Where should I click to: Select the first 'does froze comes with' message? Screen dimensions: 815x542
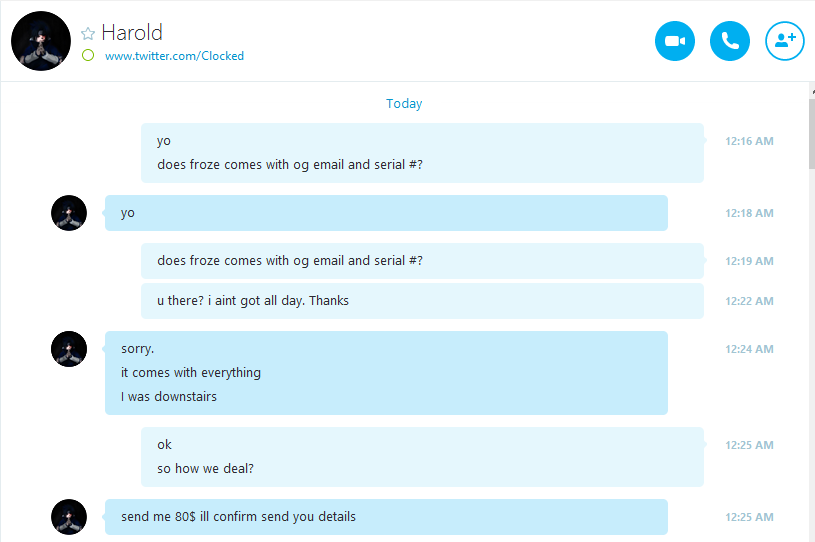(x=422, y=153)
